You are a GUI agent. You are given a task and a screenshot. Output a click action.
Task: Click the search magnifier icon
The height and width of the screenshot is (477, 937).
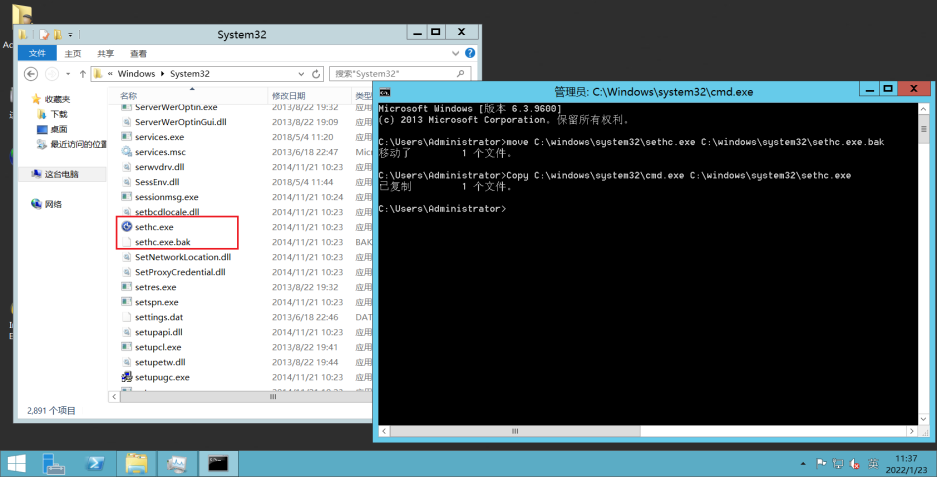pyautogui.click(x=461, y=74)
